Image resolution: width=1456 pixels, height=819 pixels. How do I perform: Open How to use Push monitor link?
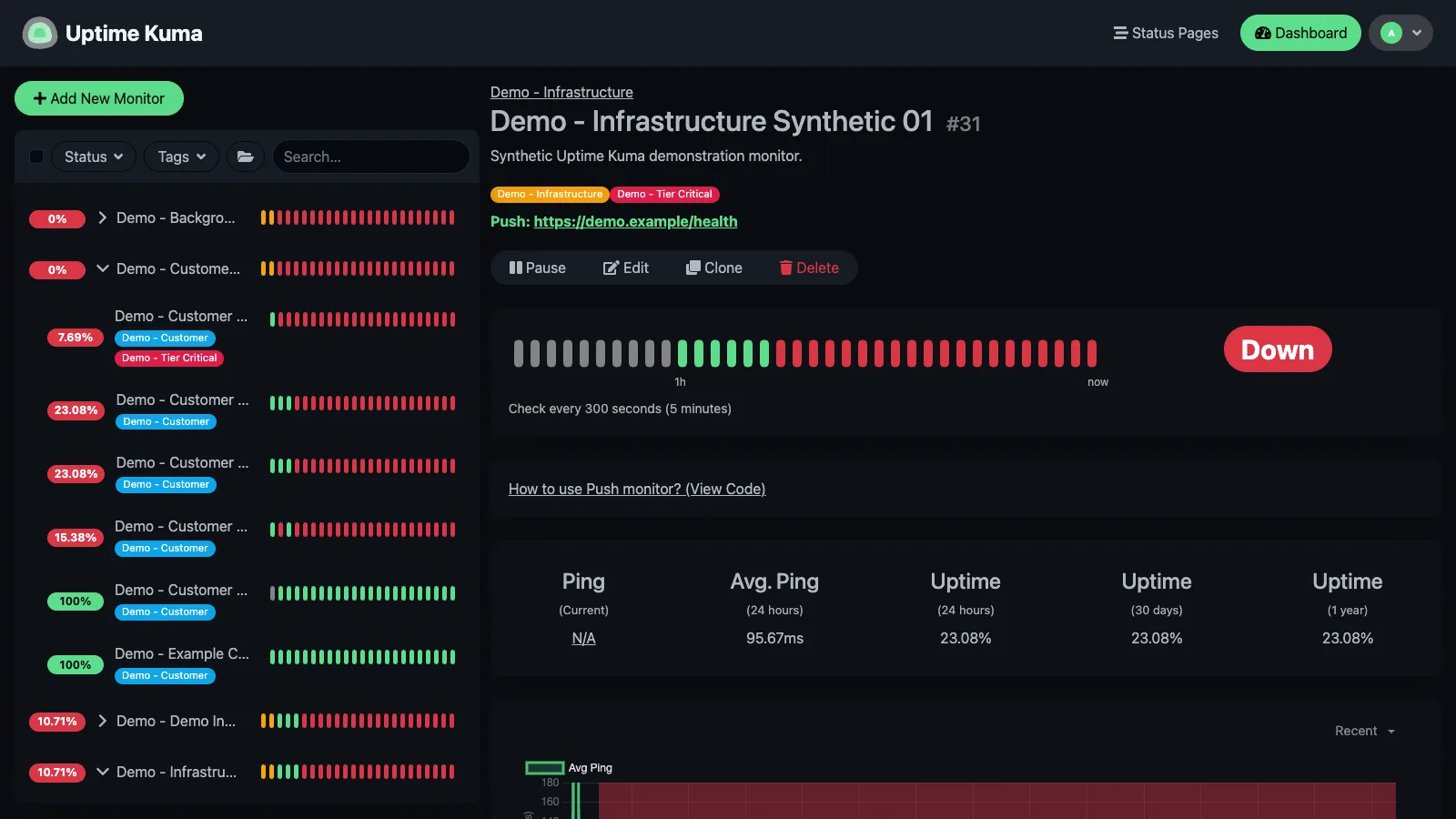coord(637,489)
